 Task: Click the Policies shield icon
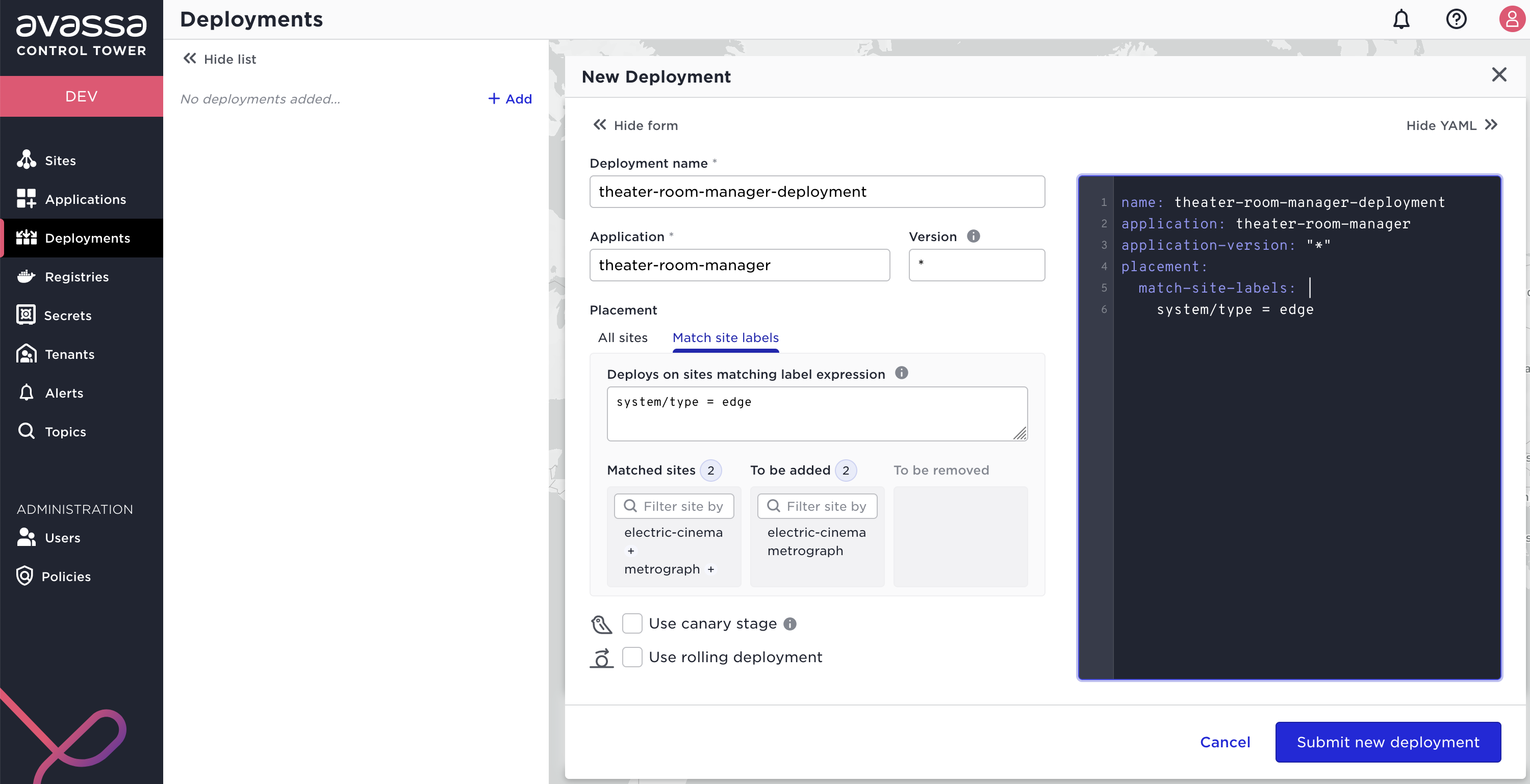pyautogui.click(x=24, y=576)
